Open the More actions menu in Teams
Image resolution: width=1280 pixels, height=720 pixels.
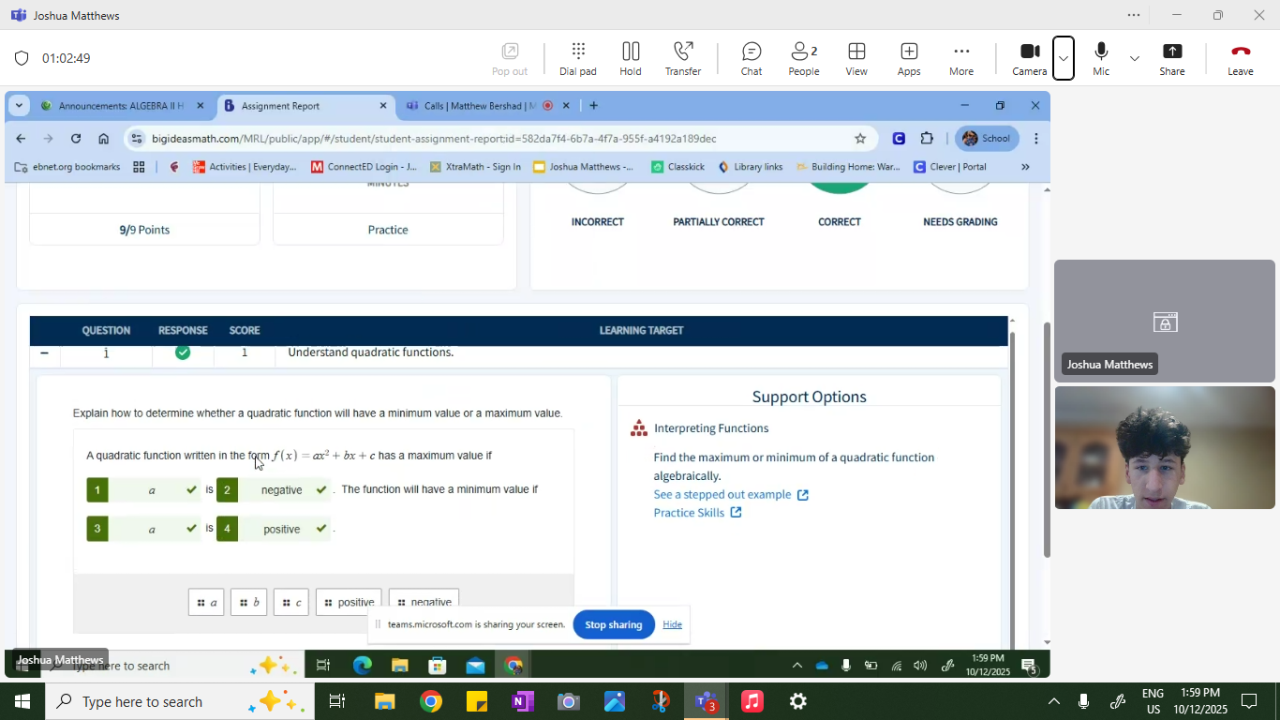(961, 59)
